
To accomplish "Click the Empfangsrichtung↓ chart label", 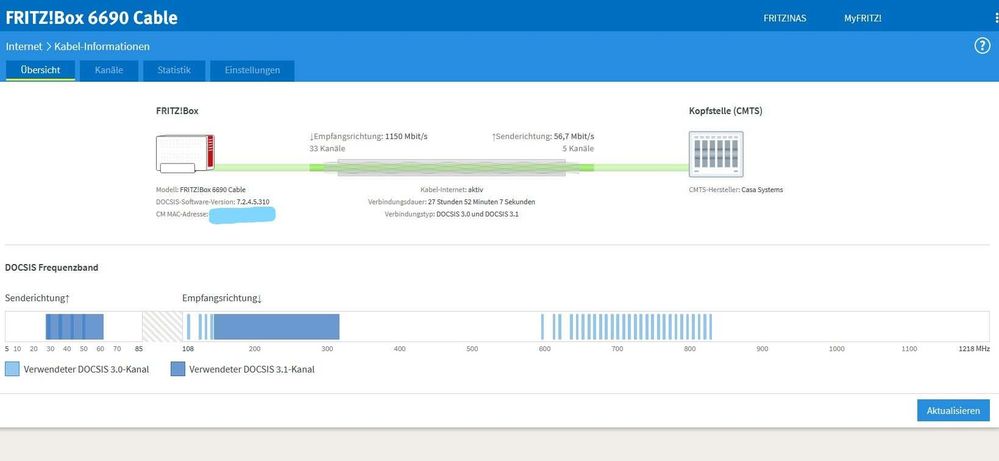I will click(222, 298).
